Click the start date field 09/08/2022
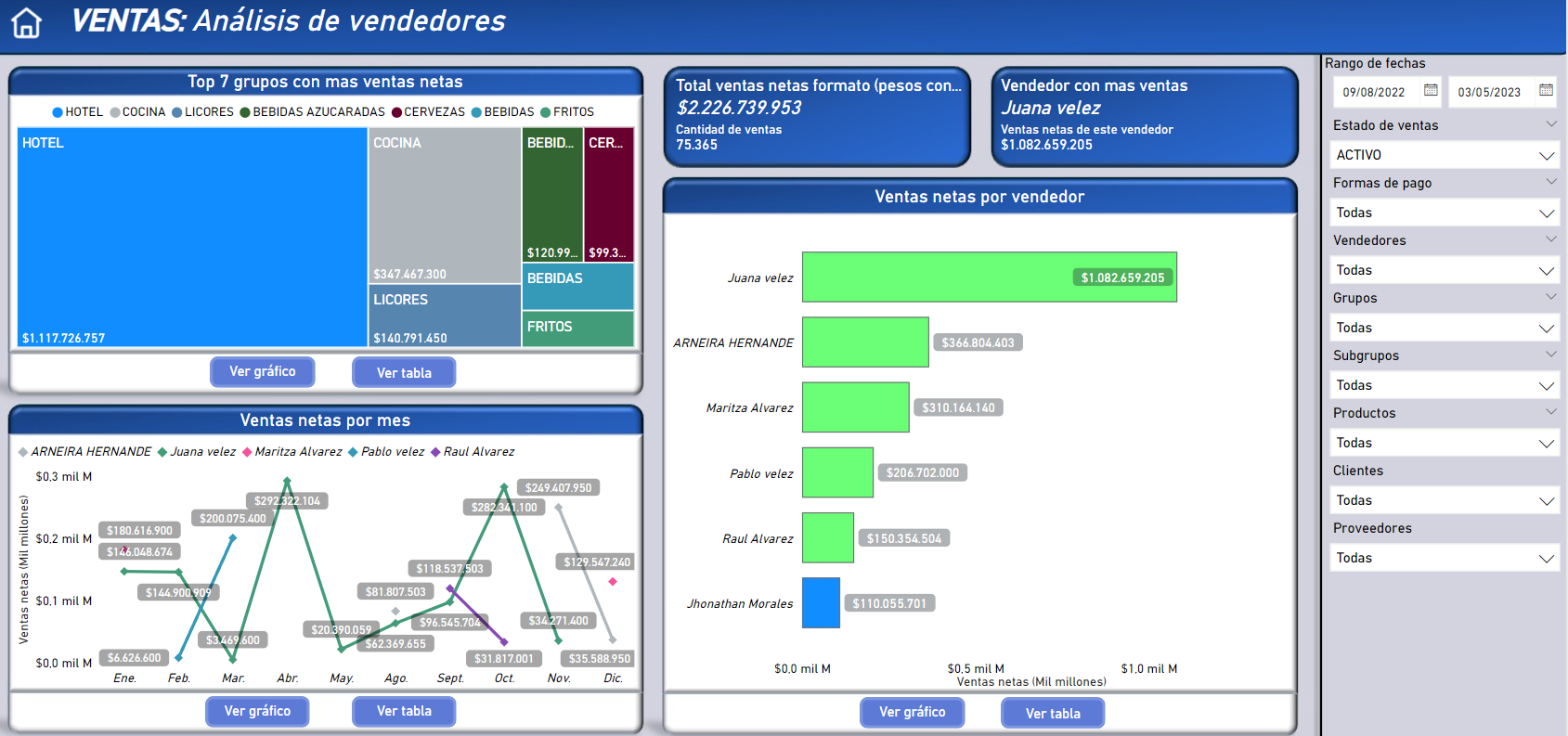 1374,92
